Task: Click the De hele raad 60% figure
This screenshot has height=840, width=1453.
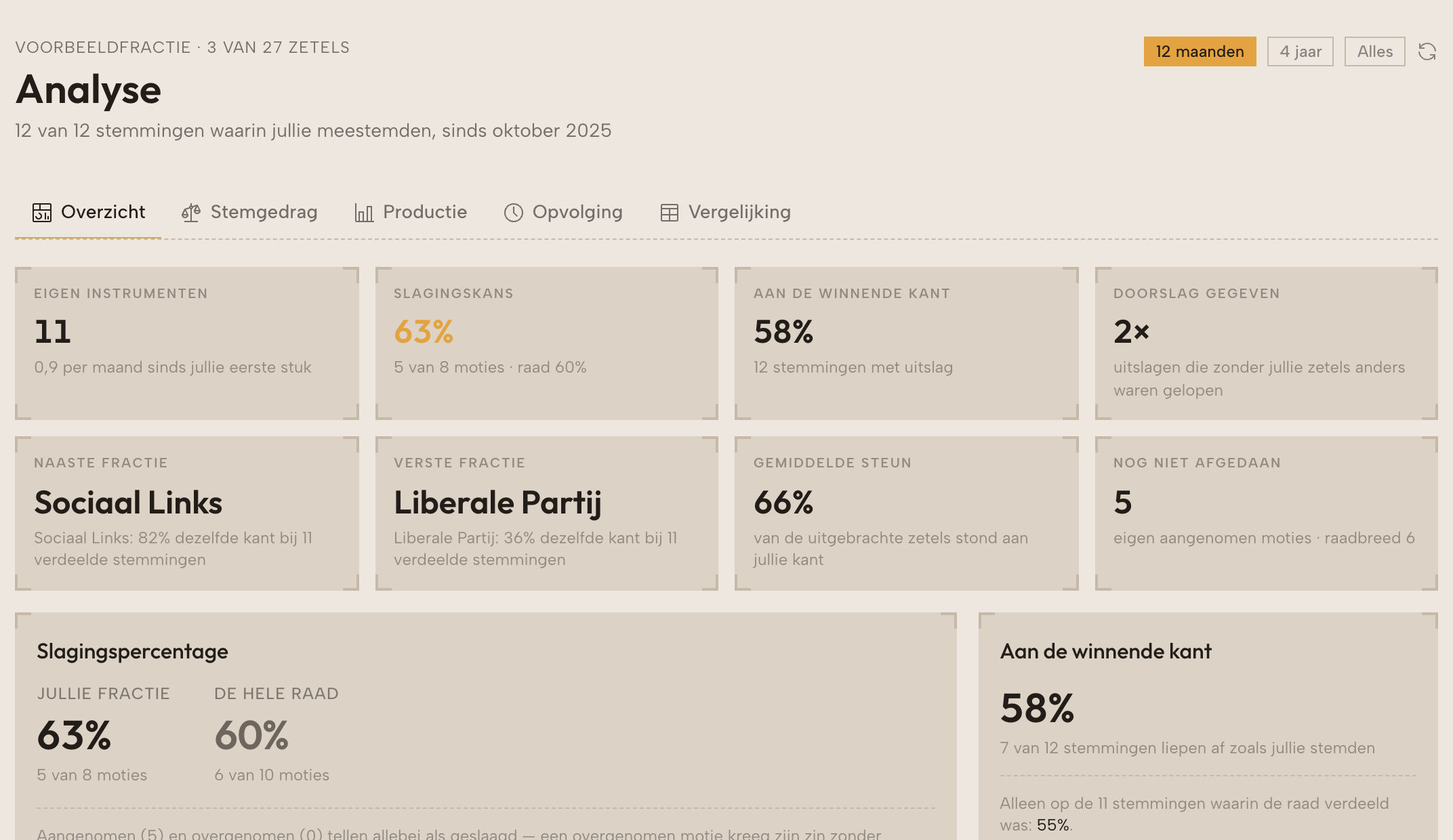Action: pyautogui.click(x=251, y=735)
